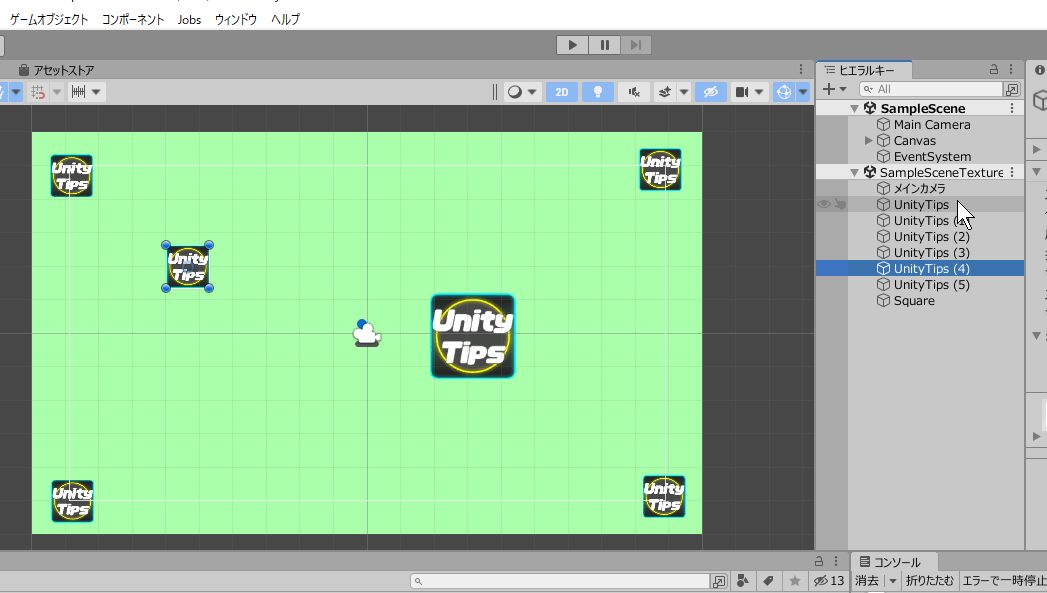Viewport: 1047px width, 593px height.
Task: Click the 消去 button in the console
Action: 866,581
